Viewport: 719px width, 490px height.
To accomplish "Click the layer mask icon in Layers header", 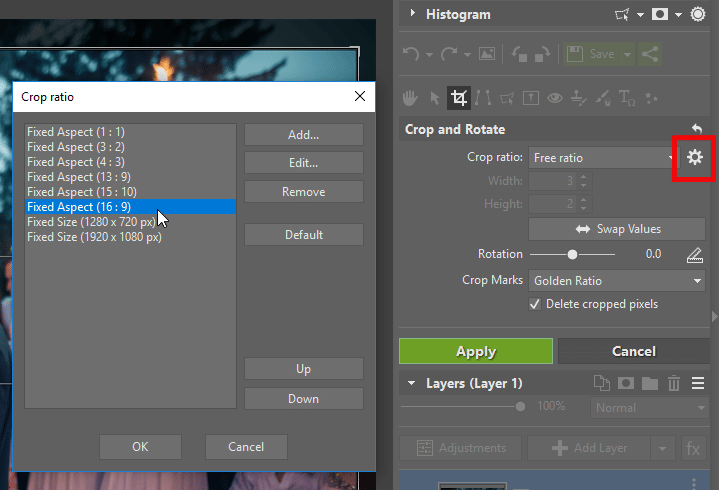I will (x=626, y=383).
